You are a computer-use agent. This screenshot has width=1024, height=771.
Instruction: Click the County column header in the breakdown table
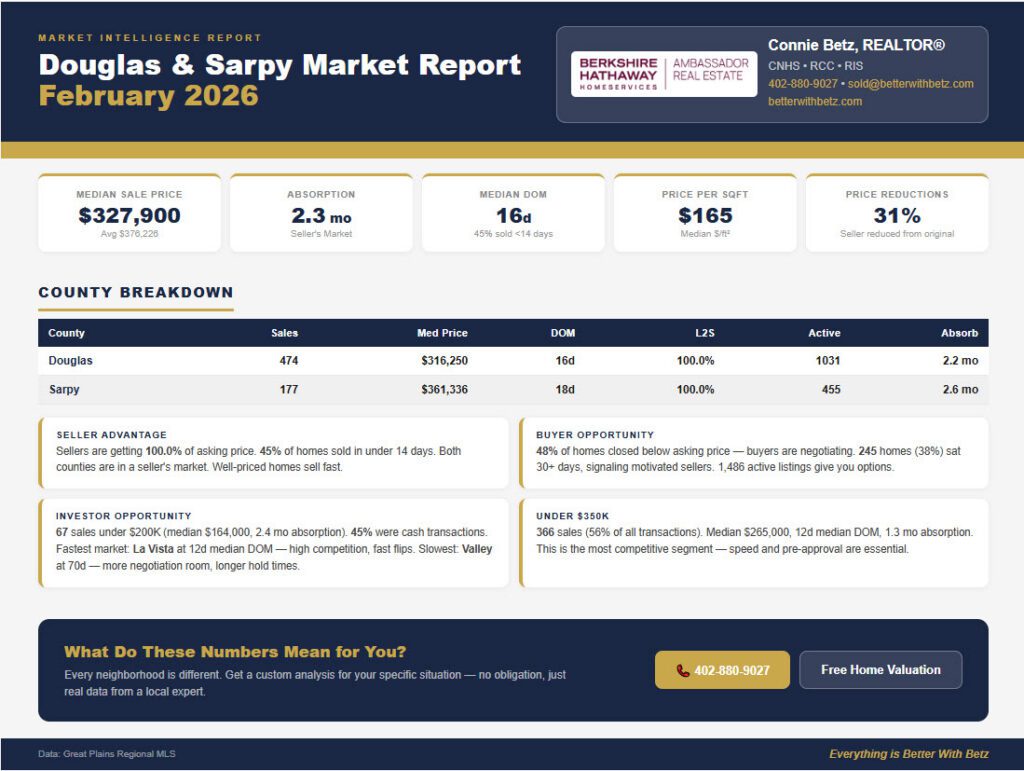click(x=64, y=333)
